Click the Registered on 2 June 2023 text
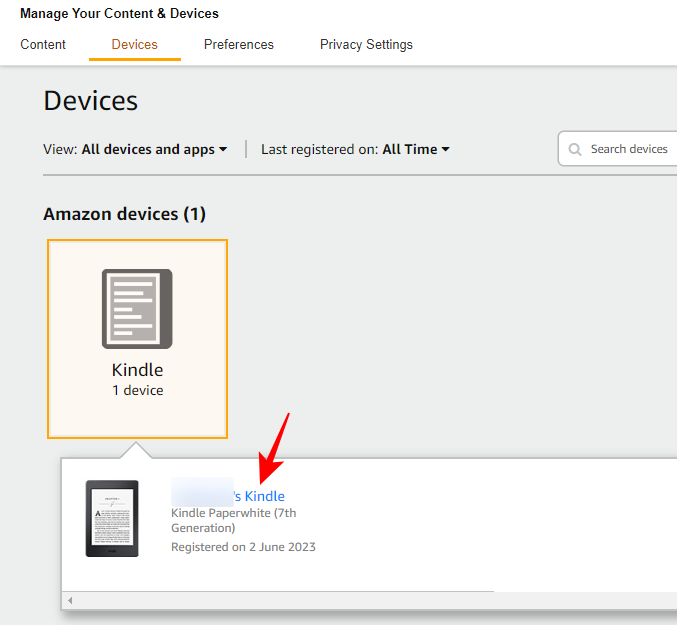 (x=243, y=547)
